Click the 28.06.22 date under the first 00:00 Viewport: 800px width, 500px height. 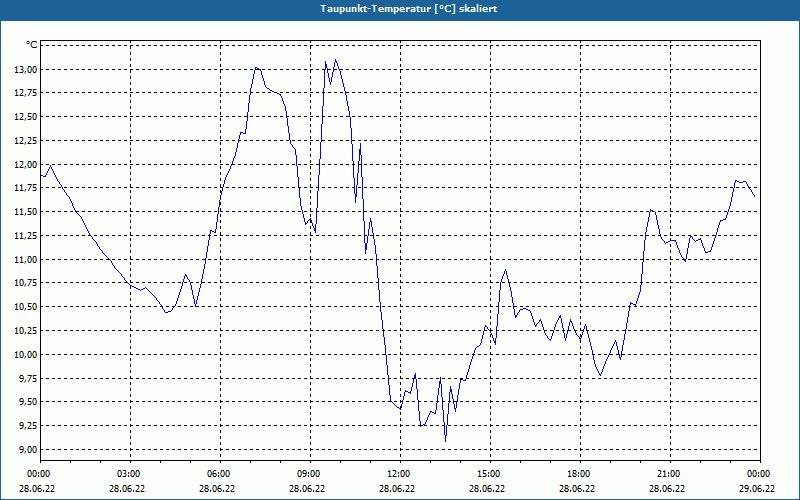coord(37,488)
